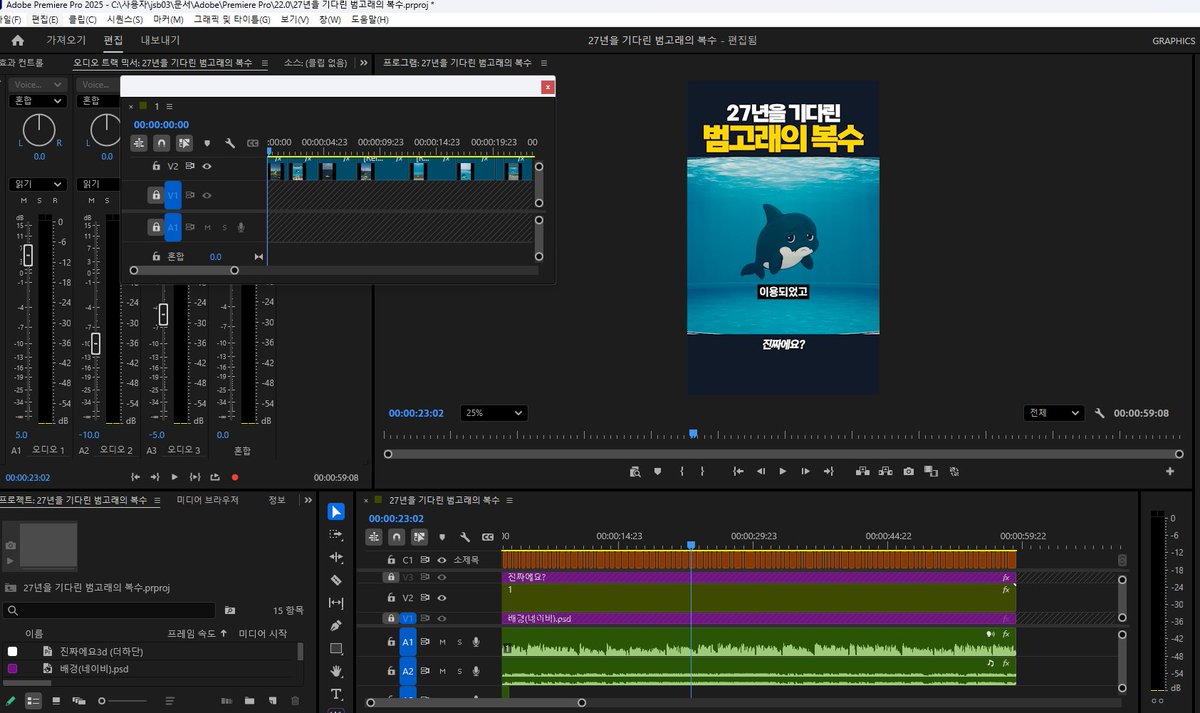Click Mark Out bracket button

tap(703, 471)
